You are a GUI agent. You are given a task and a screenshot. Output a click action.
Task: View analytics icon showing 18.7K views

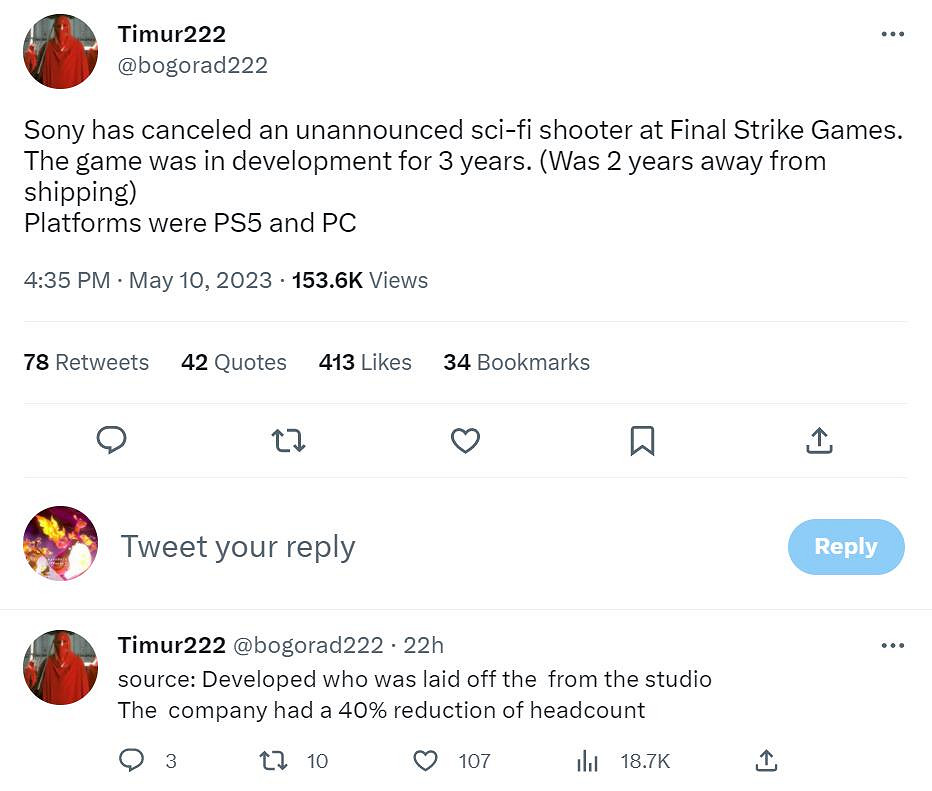click(x=587, y=761)
